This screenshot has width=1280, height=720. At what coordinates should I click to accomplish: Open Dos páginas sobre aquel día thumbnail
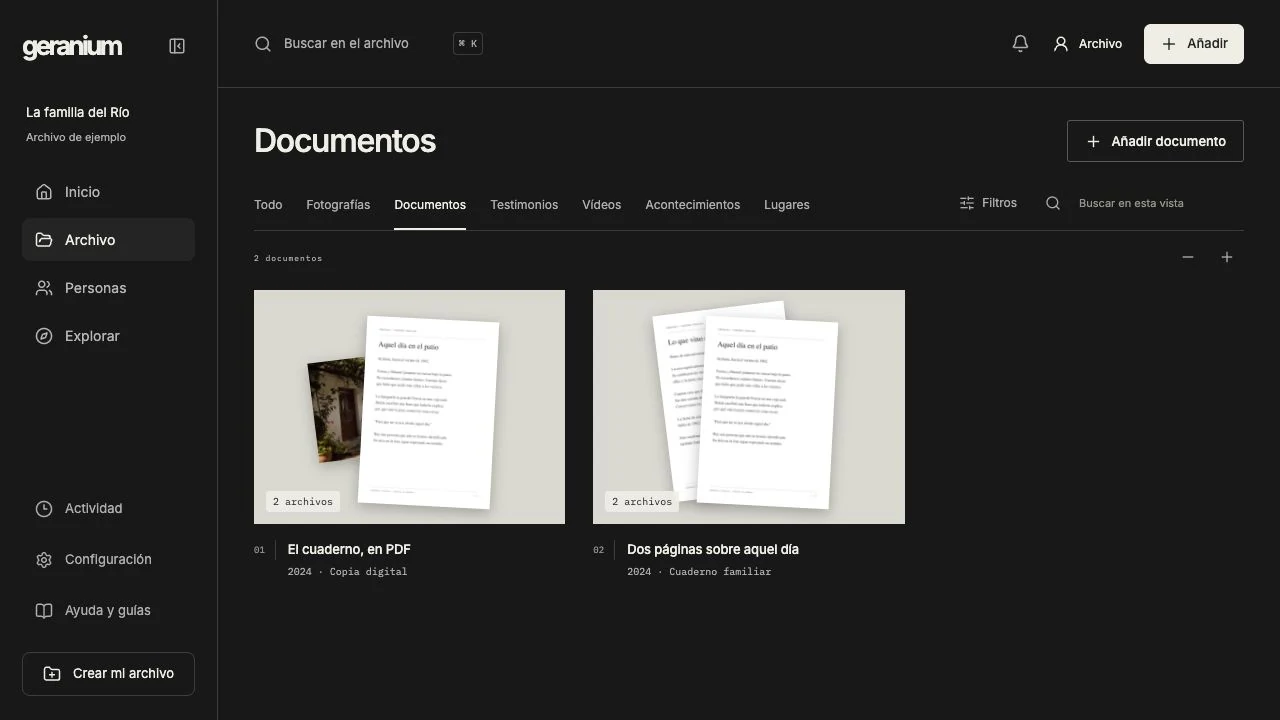coord(749,407)
